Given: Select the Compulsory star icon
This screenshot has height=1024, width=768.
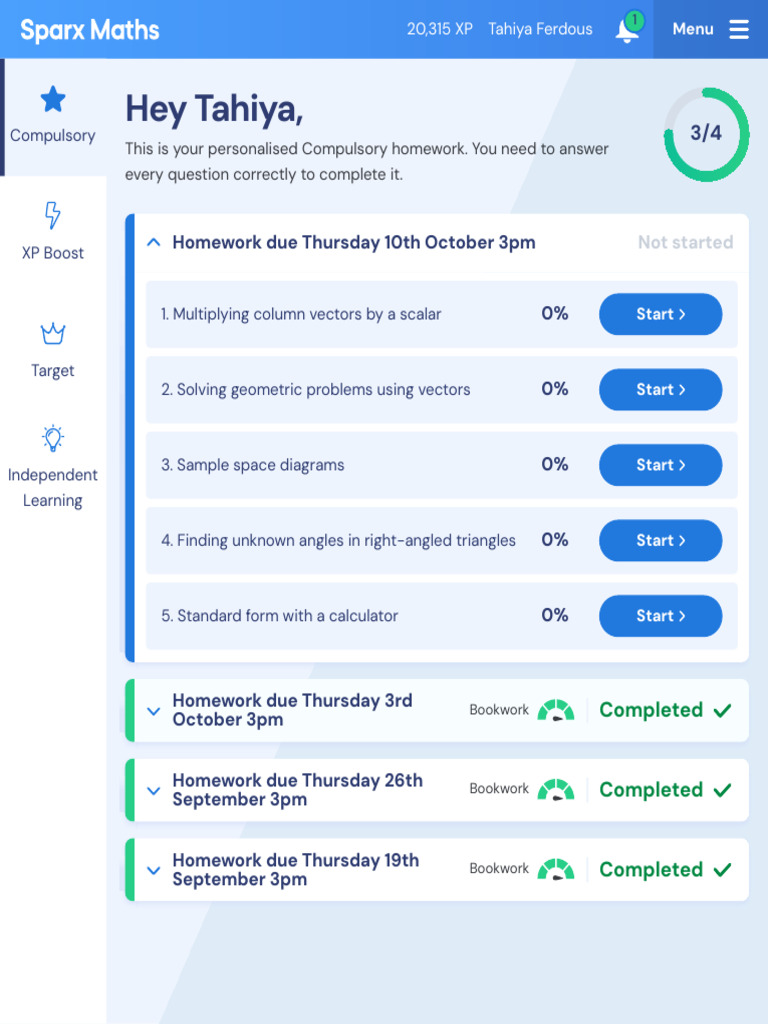Looking at the screenshot, I should pyautogui.click(x=53, y=99).
